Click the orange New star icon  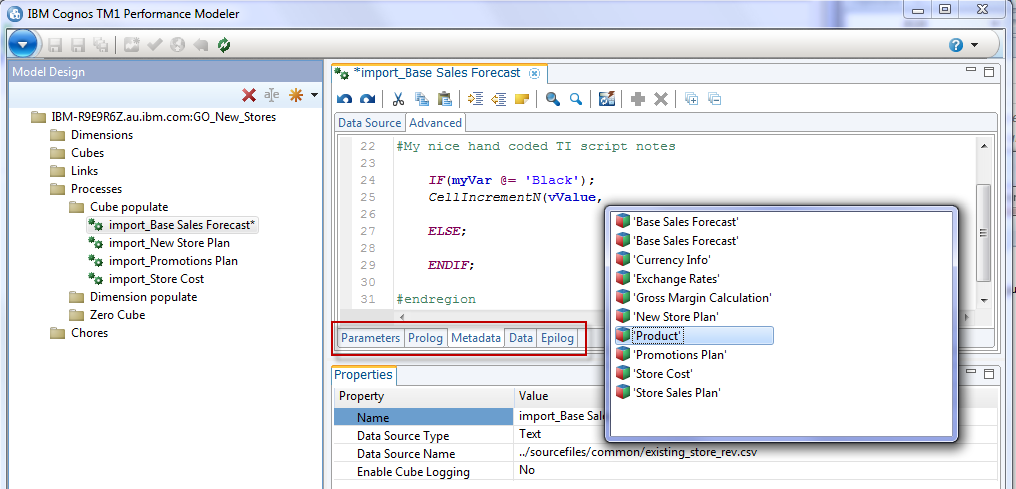[x=295, y=95]
